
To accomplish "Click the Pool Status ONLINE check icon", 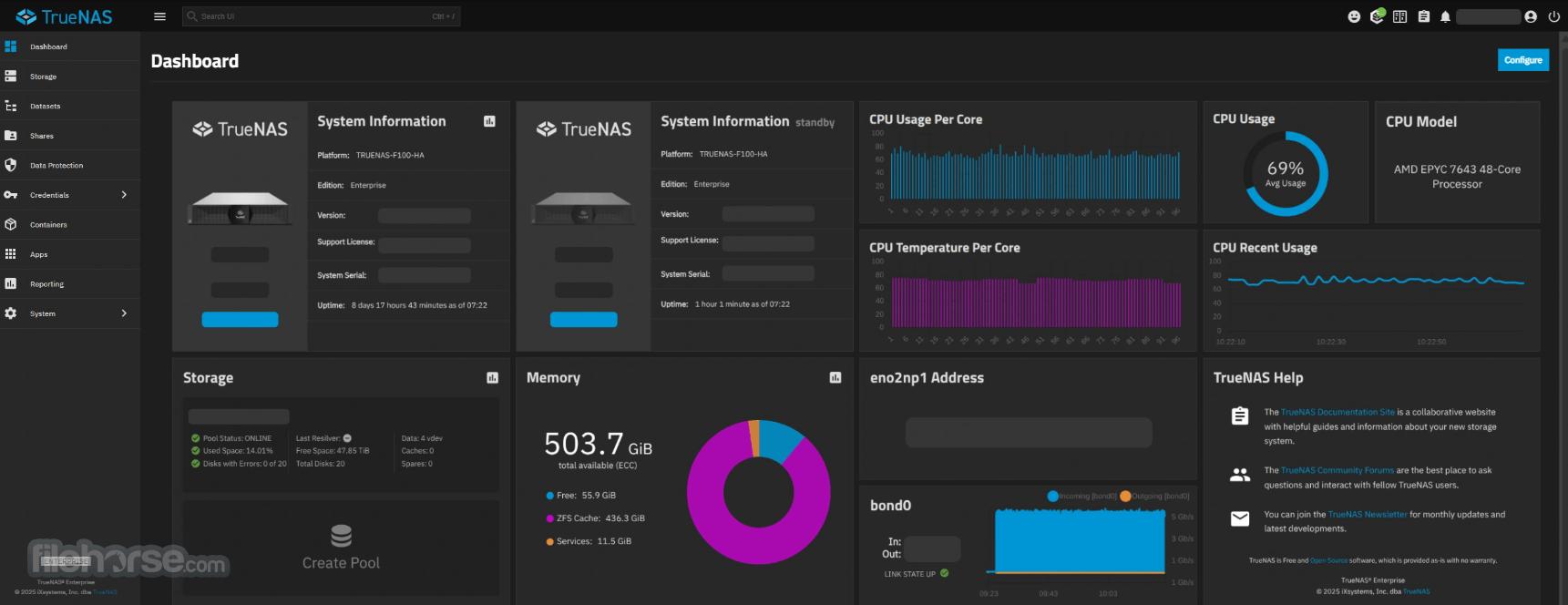I will pyautogui.click(x=195, y=438).
